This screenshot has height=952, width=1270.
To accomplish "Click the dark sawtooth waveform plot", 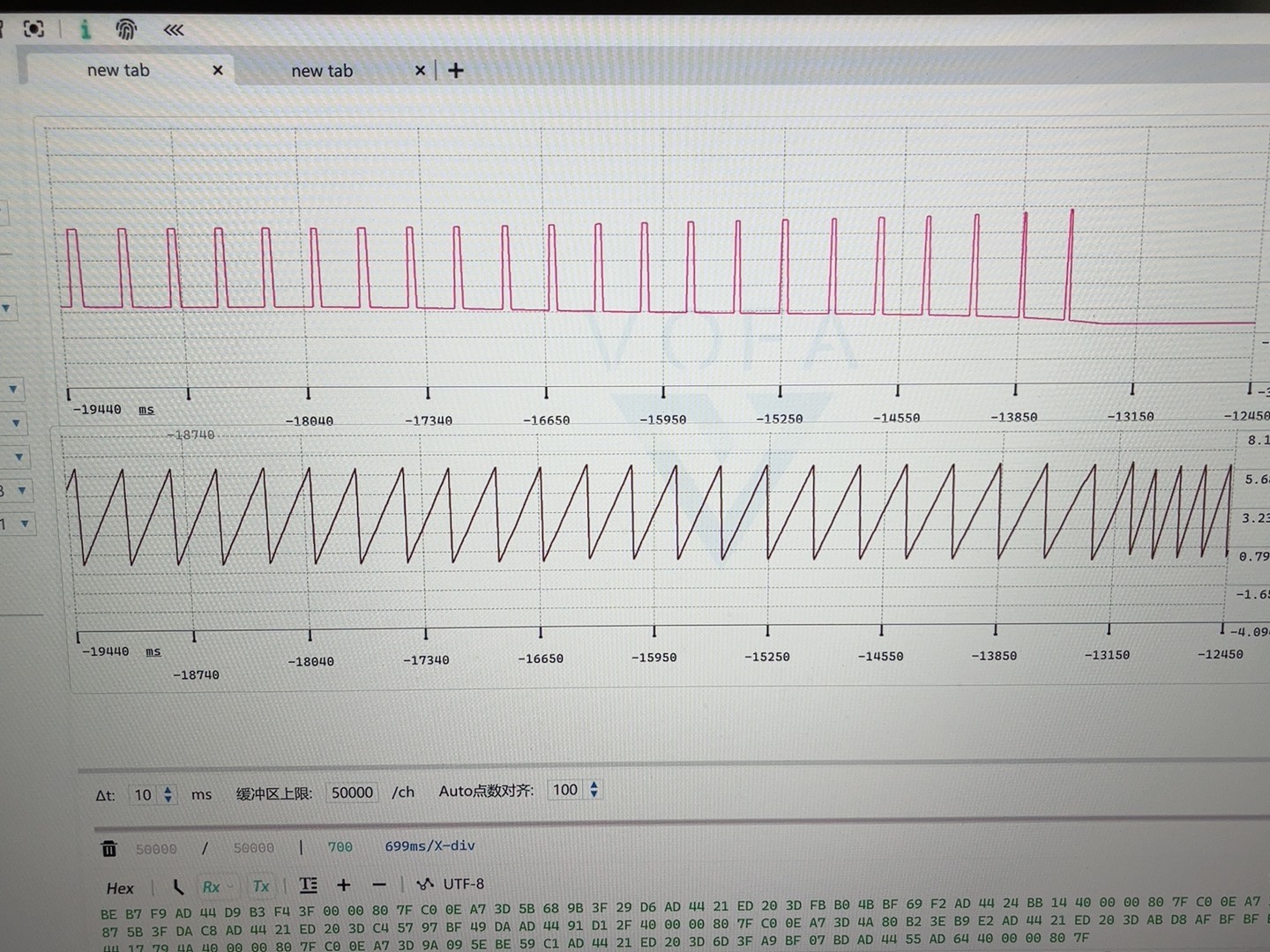I will (648, 514).
